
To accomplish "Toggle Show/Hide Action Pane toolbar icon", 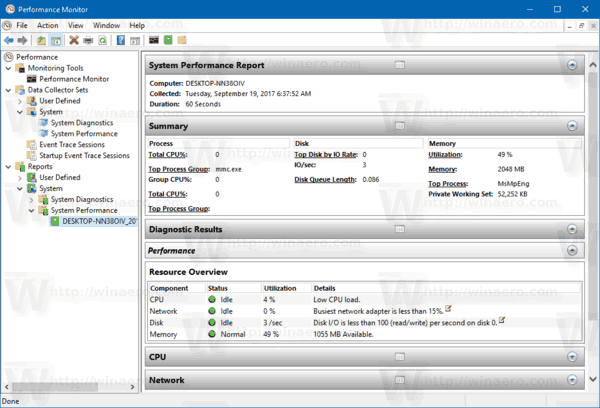I will (x=135, y=41).
